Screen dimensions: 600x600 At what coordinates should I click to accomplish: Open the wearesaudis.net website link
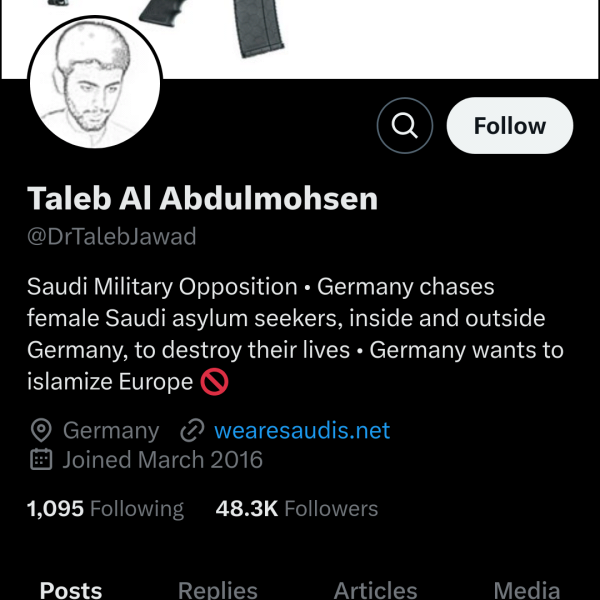[x=301, y=431]
